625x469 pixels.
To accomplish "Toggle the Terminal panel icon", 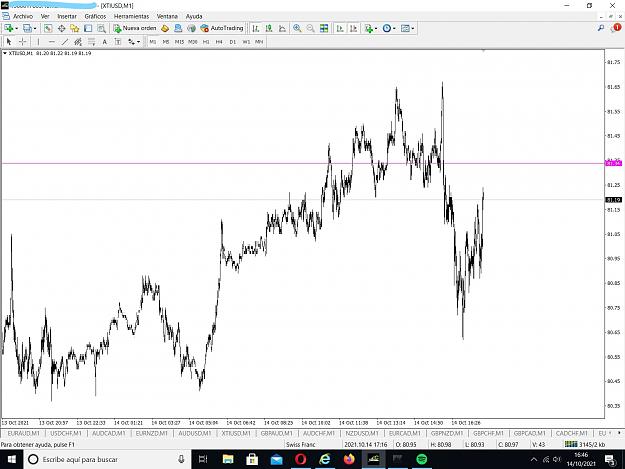I will point(88,28).
